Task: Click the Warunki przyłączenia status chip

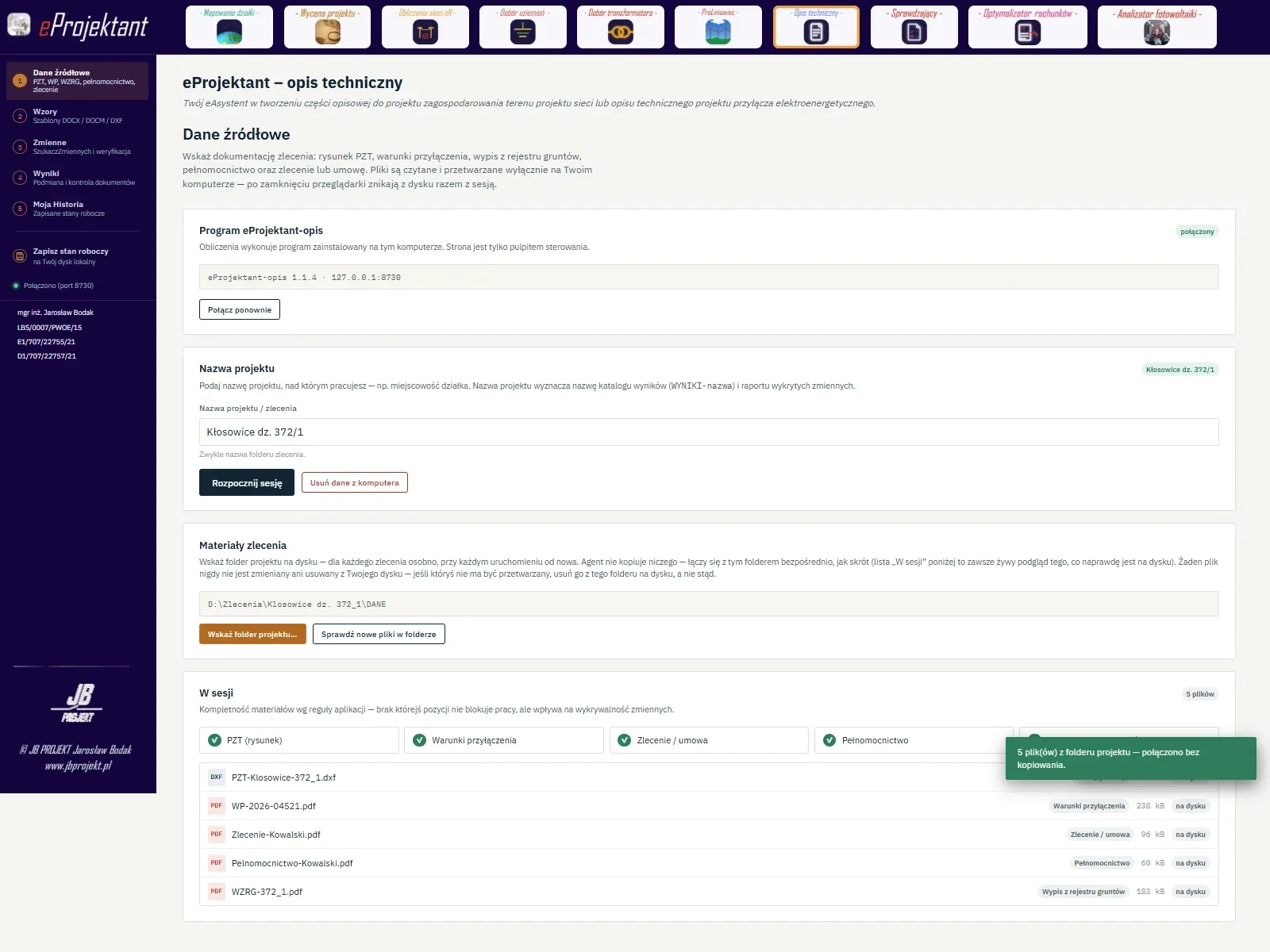Action: coord(504,740)
